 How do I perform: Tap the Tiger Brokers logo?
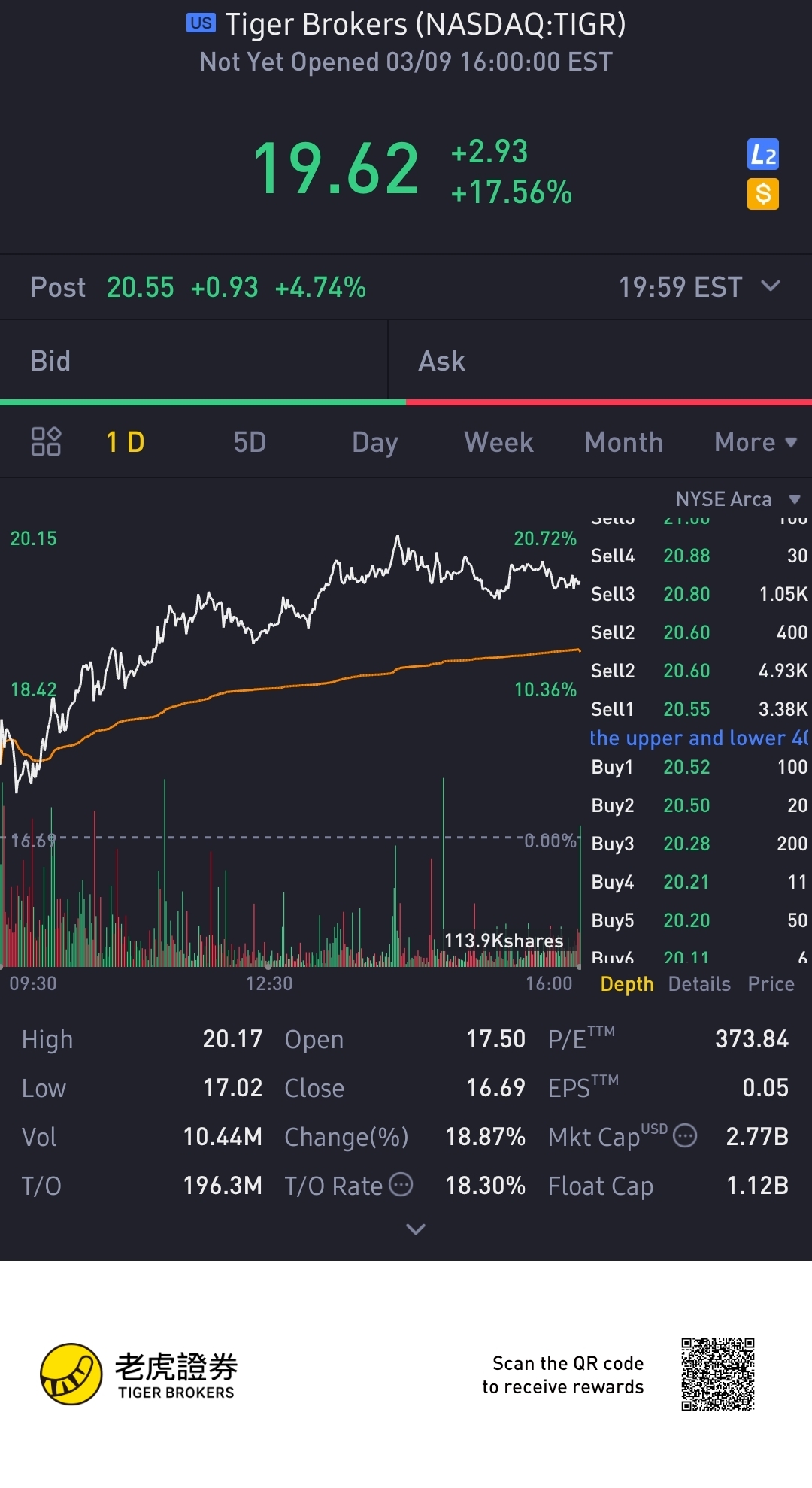click(x=138, y=1374)
